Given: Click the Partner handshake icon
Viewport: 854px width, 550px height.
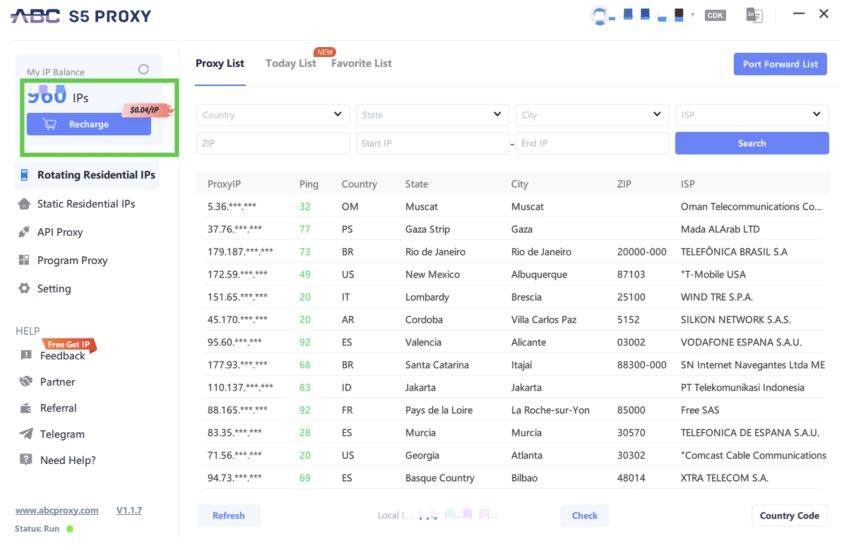Looking at the screenshot, I should click(26, 381).
